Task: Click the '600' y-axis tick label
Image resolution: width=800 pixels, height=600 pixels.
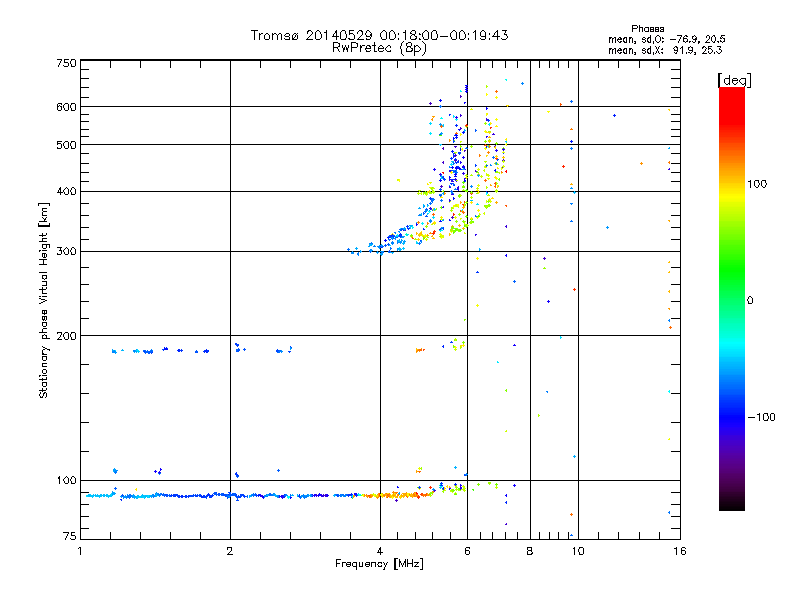Action: (66, 107)
